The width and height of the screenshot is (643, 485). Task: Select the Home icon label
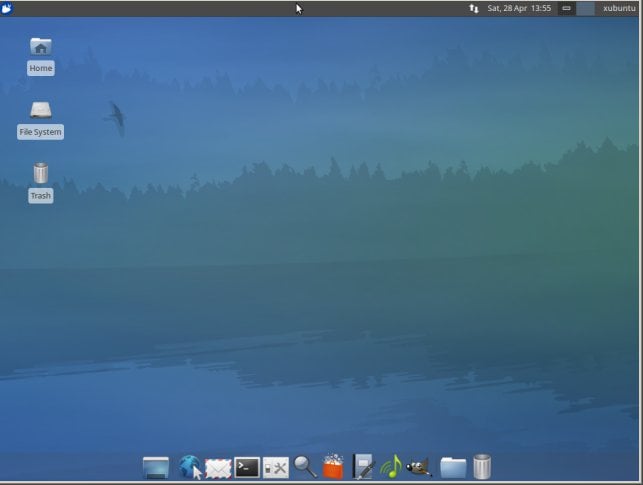(41, 68)
